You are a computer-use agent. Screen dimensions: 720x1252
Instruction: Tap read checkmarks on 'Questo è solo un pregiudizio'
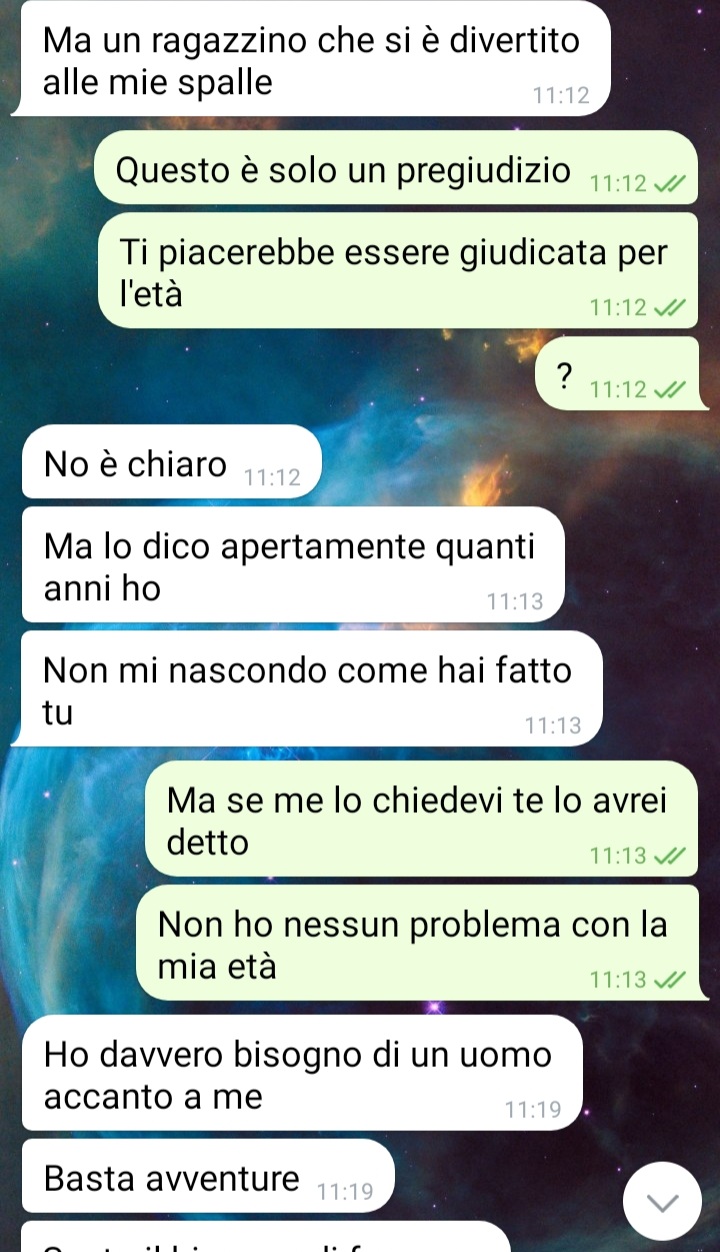pyautogui.click(x=667, y=184)
